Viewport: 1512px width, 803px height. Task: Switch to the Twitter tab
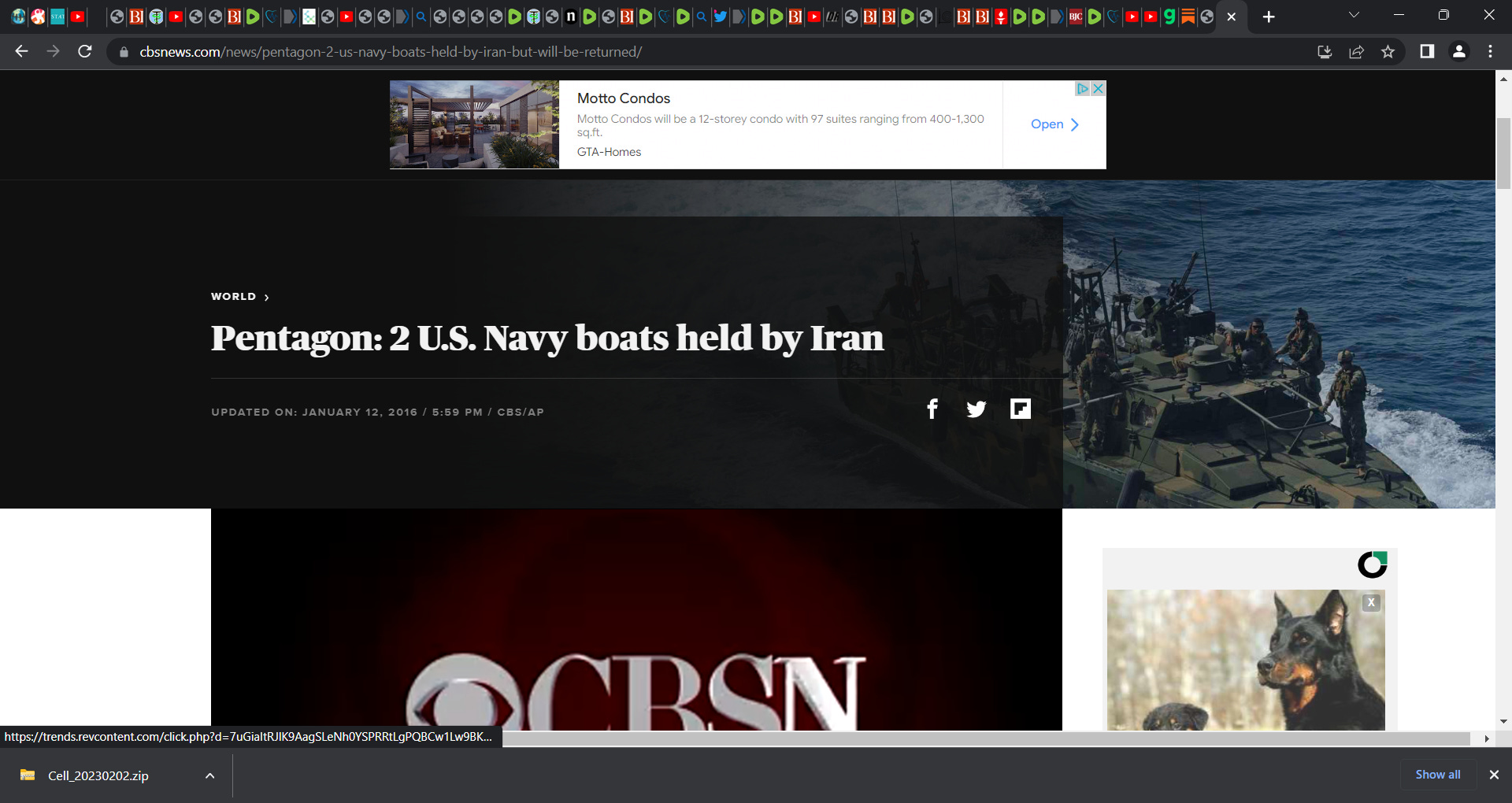tap(720, 17)
